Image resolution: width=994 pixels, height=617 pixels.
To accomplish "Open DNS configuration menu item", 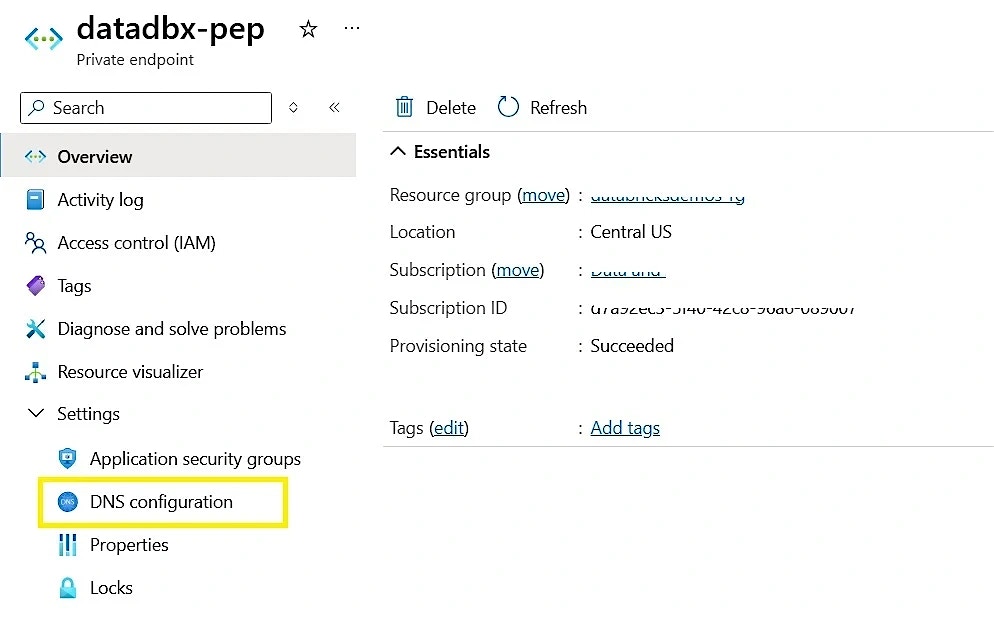I will pos(161,502).
